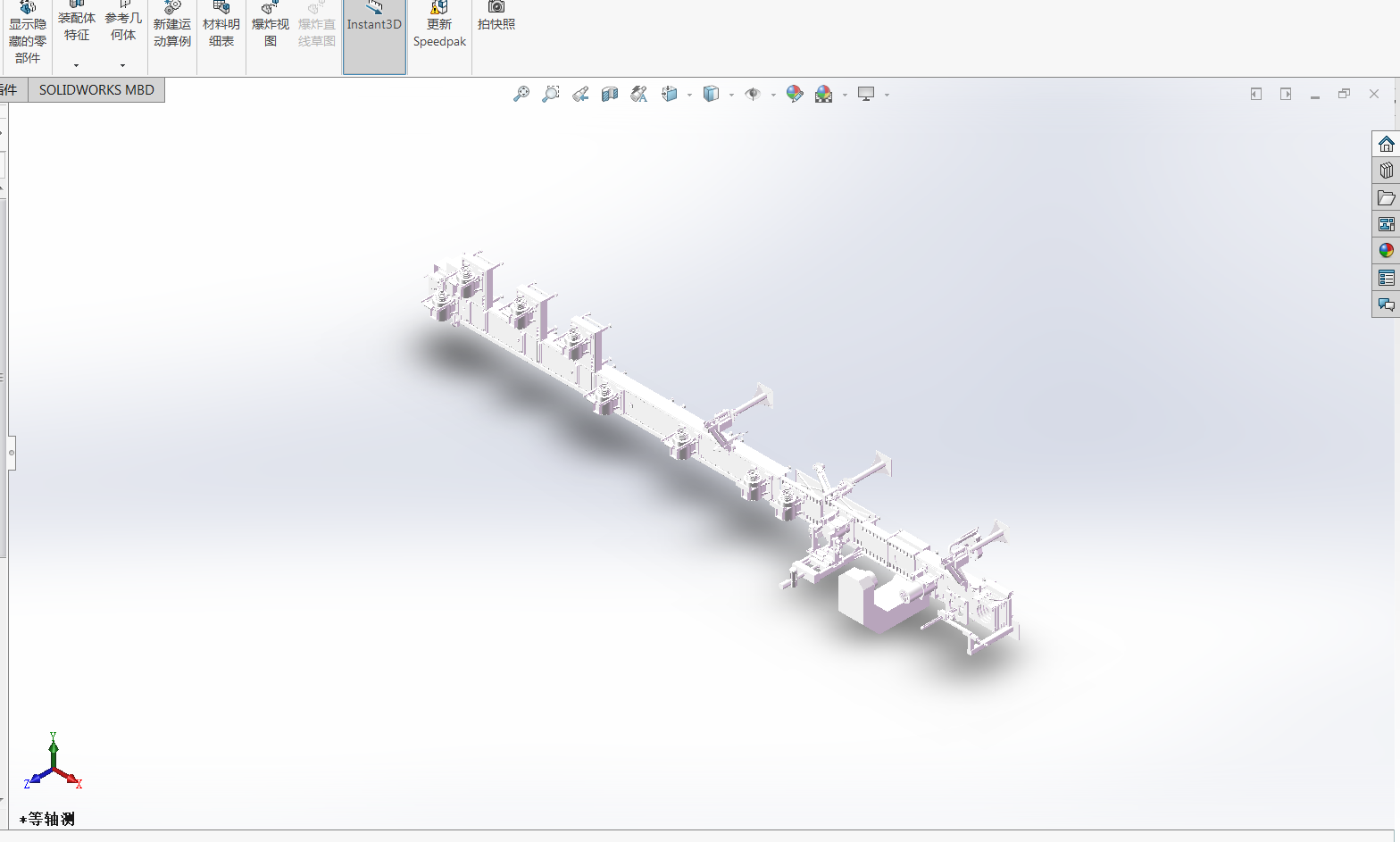Click the *等轴测 view label
The width and height of the screenshot is (1400, 842).
[x=47, y=819]
